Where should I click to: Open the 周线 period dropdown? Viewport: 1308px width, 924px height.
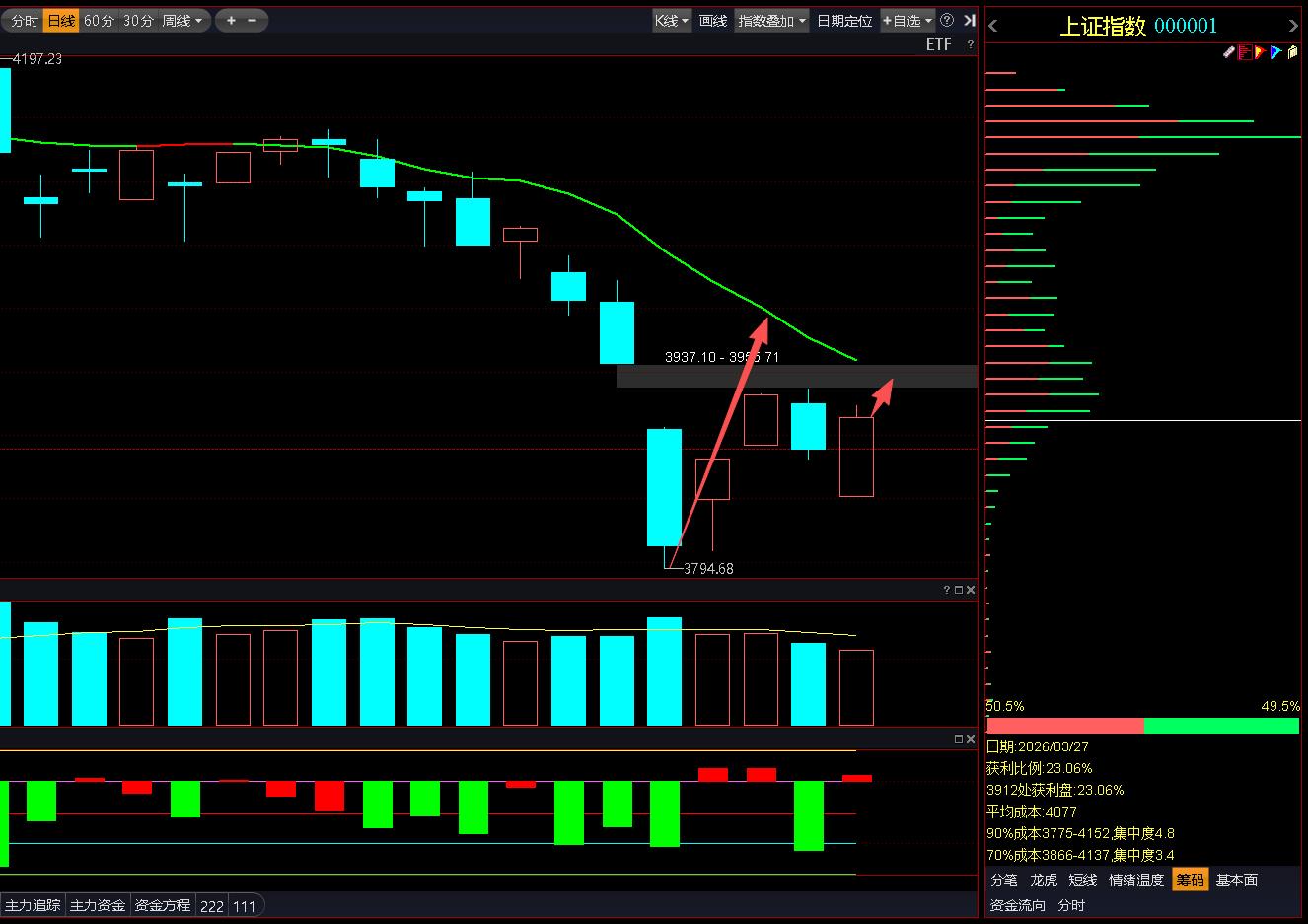click(x=182, y=20)
